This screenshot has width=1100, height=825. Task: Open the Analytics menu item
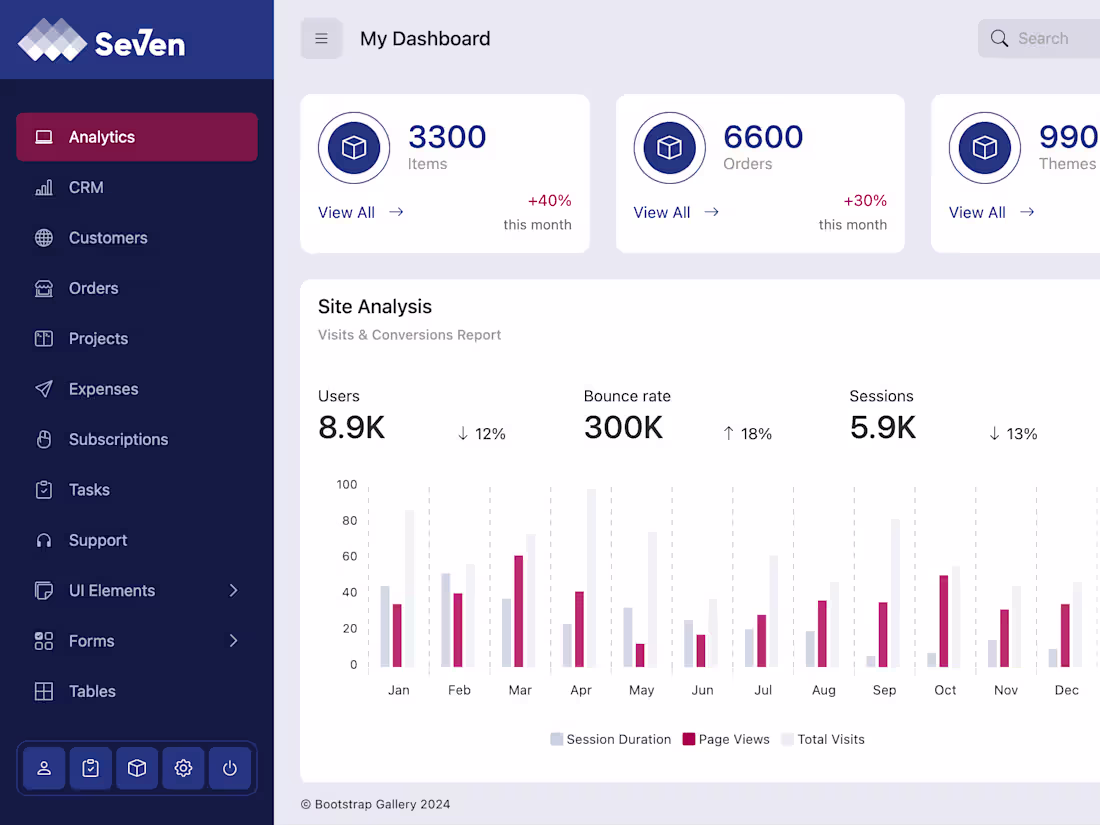tap(137, 137)
